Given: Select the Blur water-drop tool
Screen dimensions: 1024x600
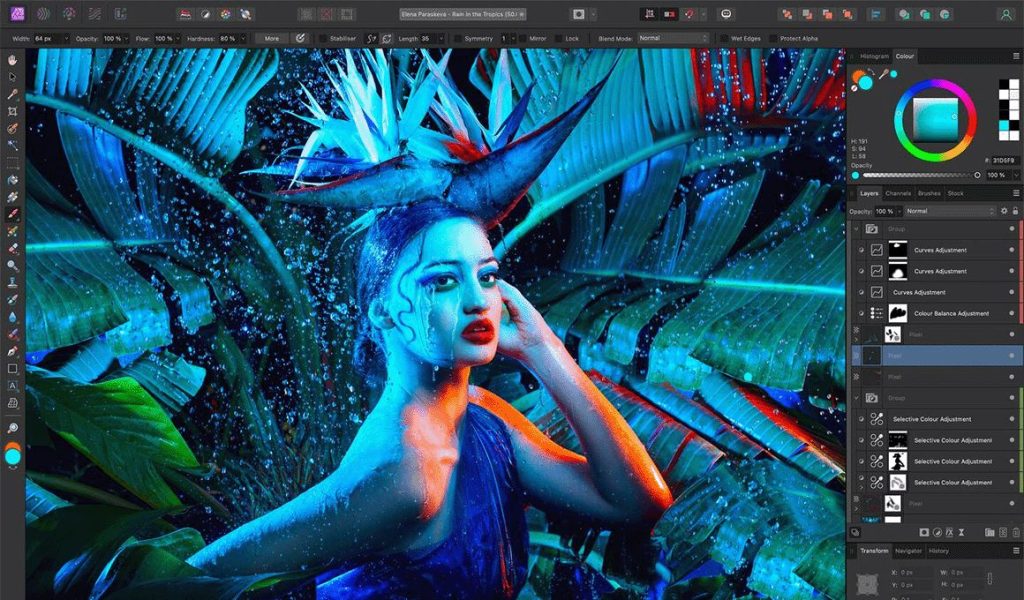Looking at the screenshot, I should (12, 317).
